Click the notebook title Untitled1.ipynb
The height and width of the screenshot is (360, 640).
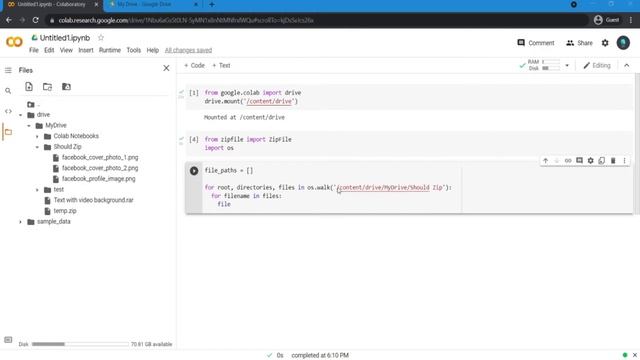[65, 38]
